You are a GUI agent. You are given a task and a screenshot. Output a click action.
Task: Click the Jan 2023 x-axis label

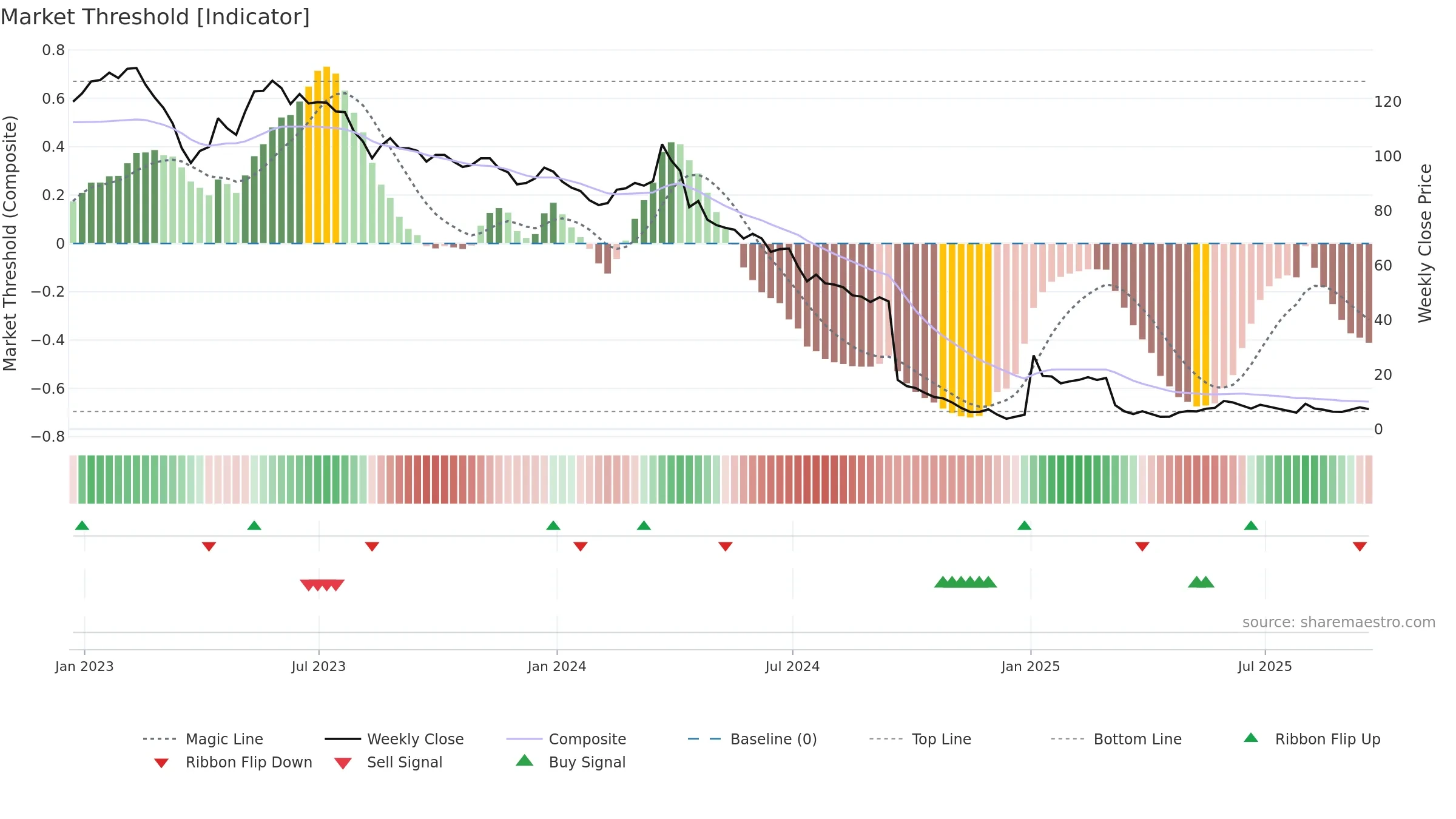tap(84, 666)
